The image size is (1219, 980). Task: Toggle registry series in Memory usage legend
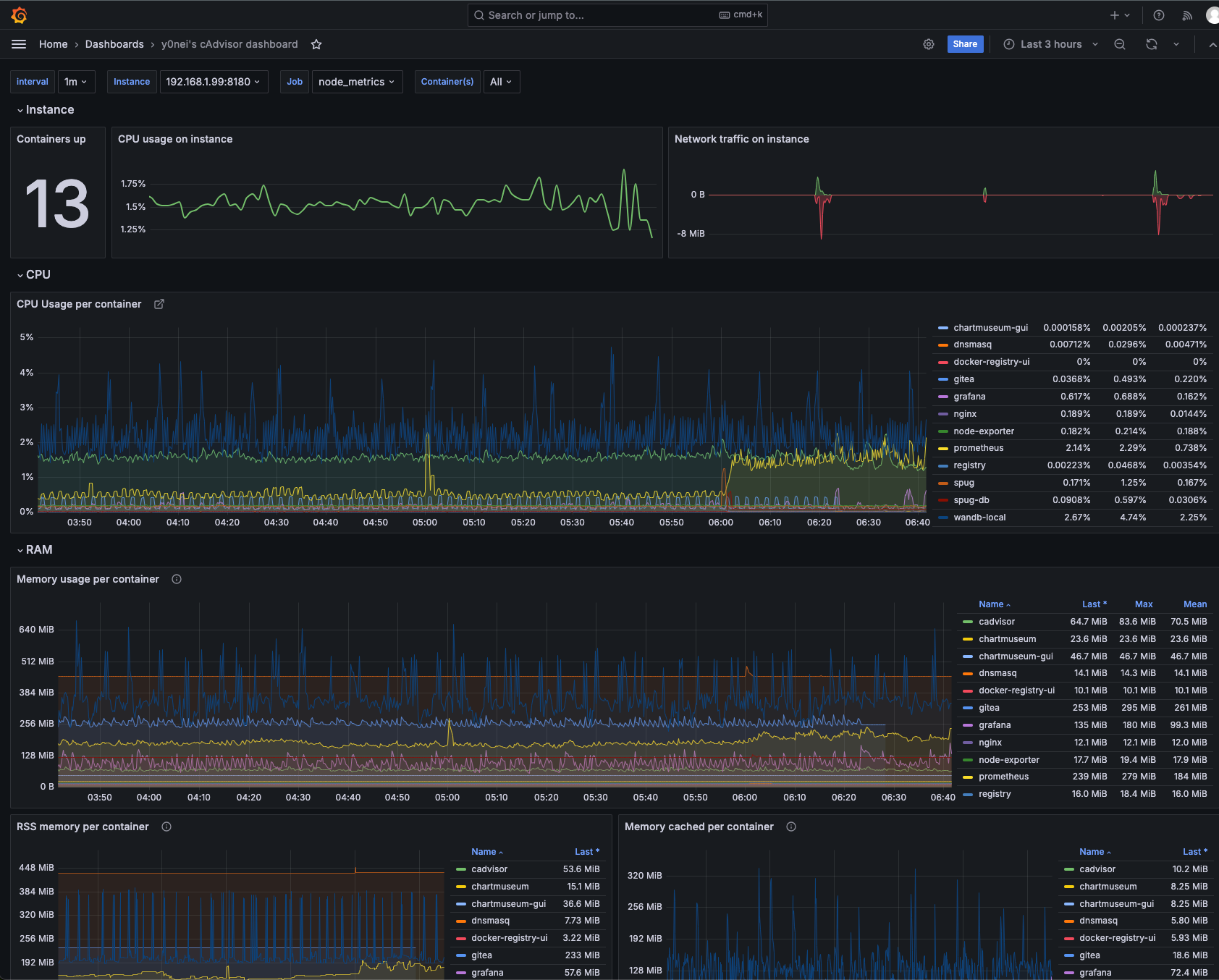(x=995, y=794)
